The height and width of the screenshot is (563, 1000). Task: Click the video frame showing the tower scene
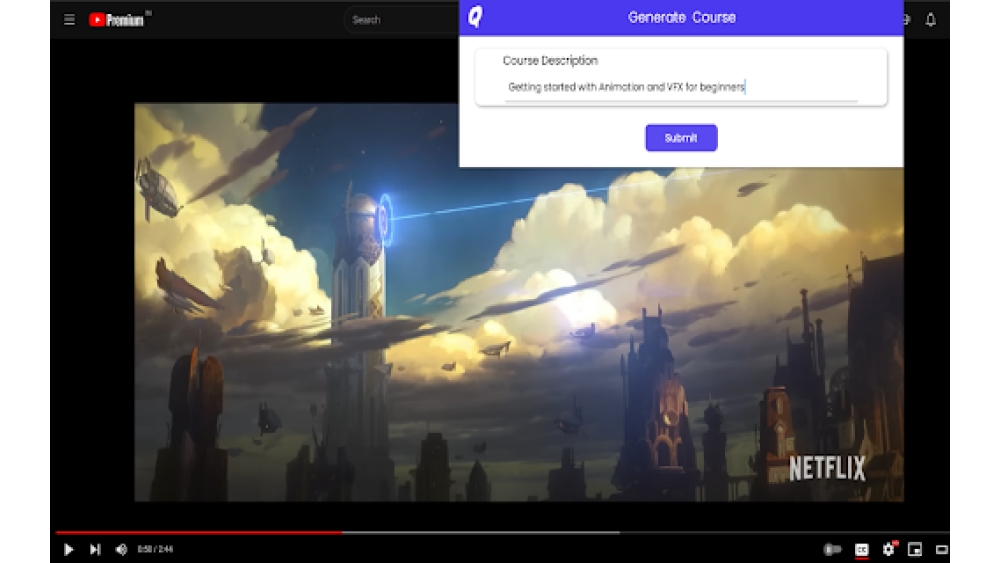pos(518,302)
